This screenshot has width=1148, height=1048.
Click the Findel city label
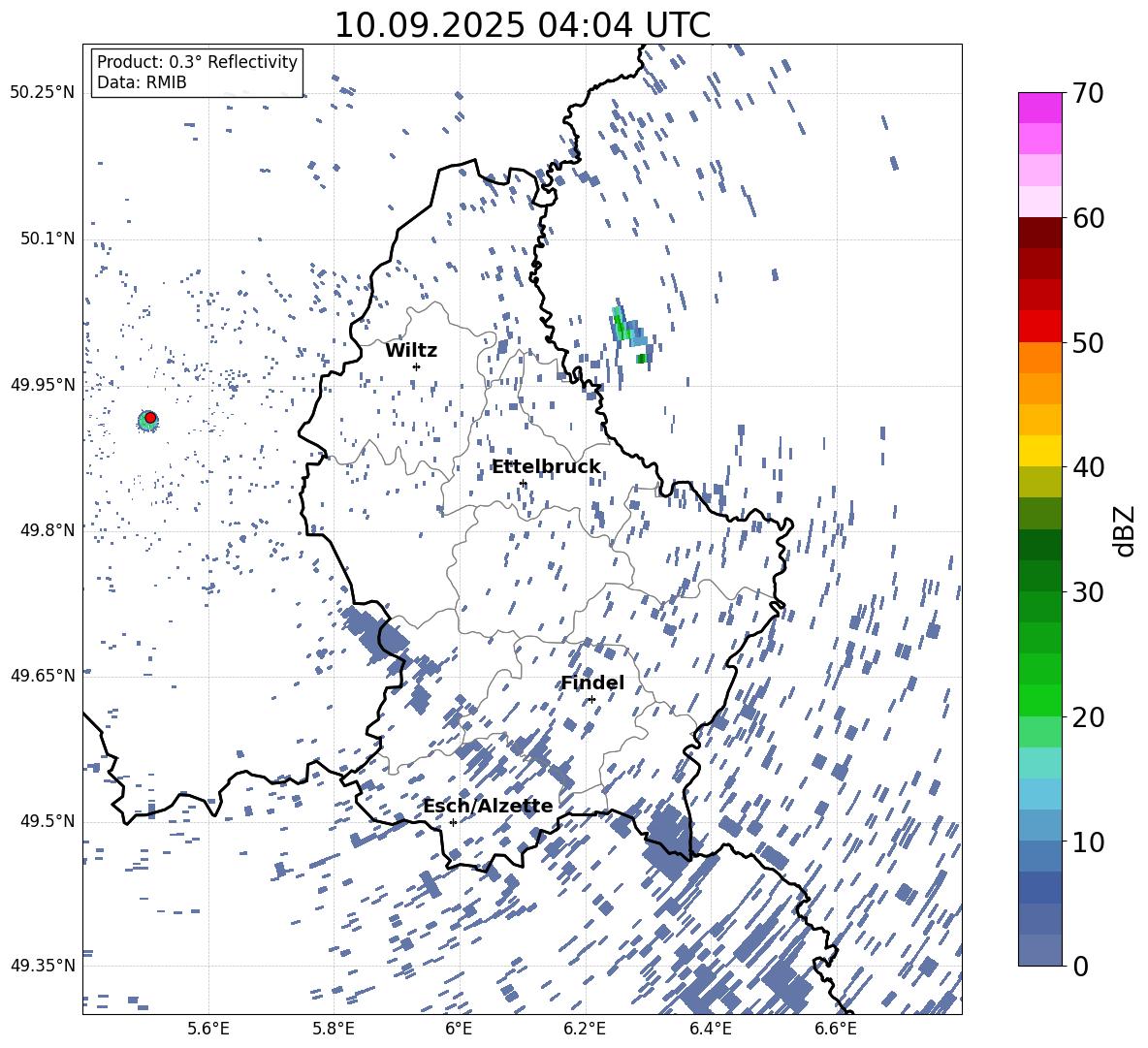click(592, 683)
